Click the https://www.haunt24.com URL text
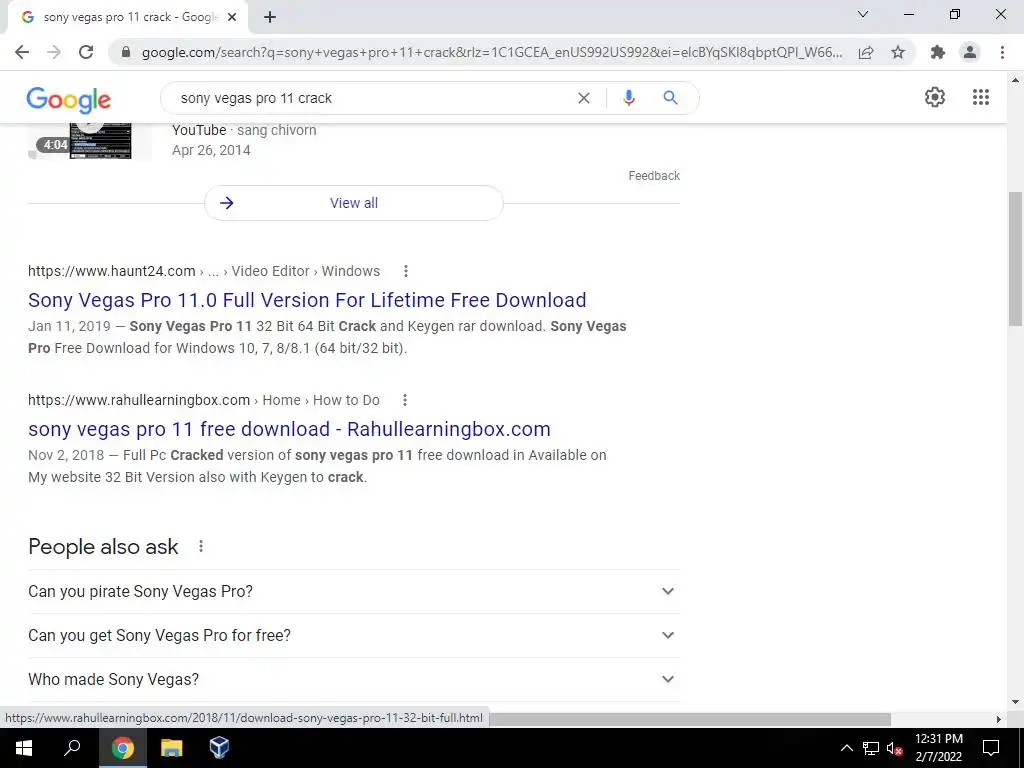The width and height of the screenshot is (1024, 768). coord(112,271)
